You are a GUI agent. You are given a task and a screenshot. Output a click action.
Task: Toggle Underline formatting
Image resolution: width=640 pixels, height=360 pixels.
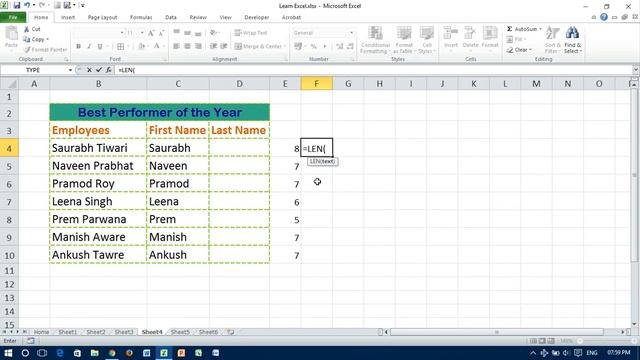click(x=100, y=47)
